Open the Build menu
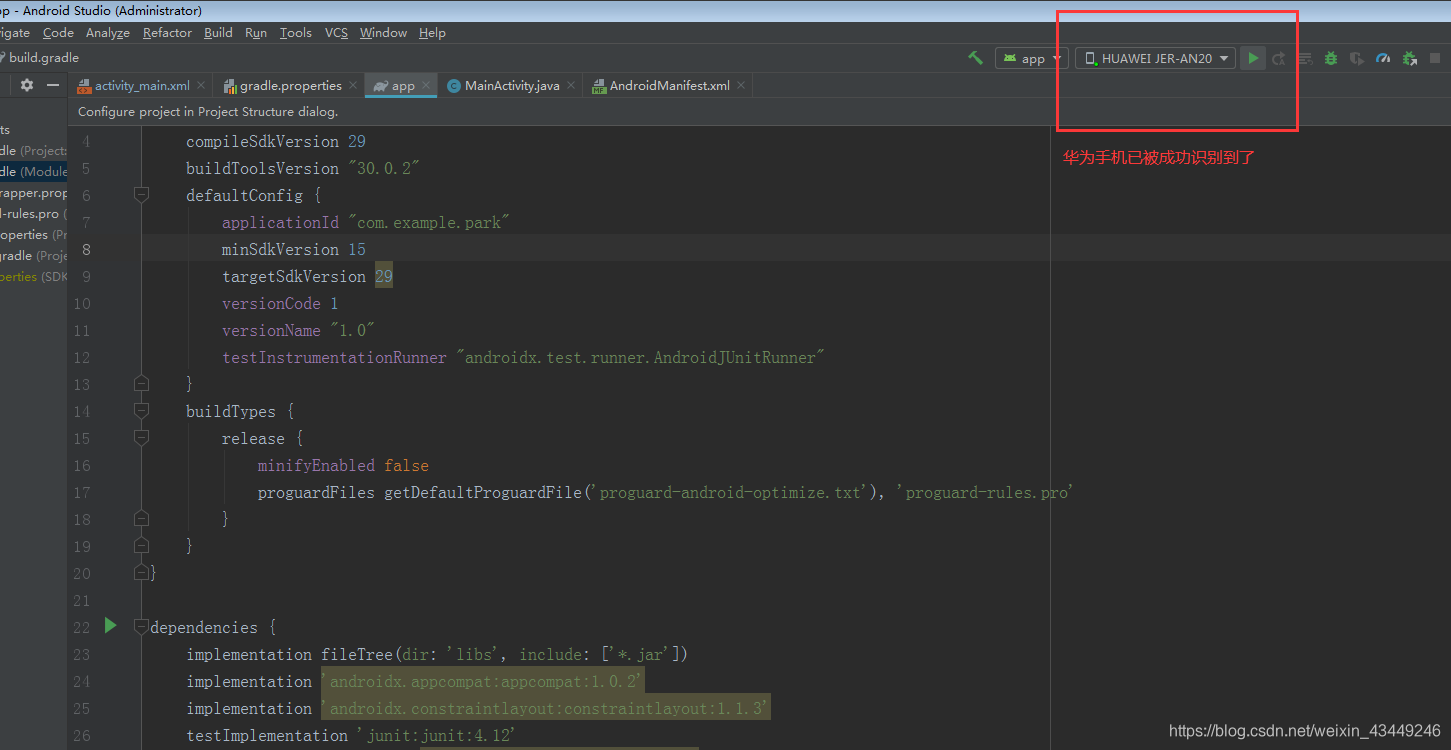The image size is (1451, 750). pos(218,33)
